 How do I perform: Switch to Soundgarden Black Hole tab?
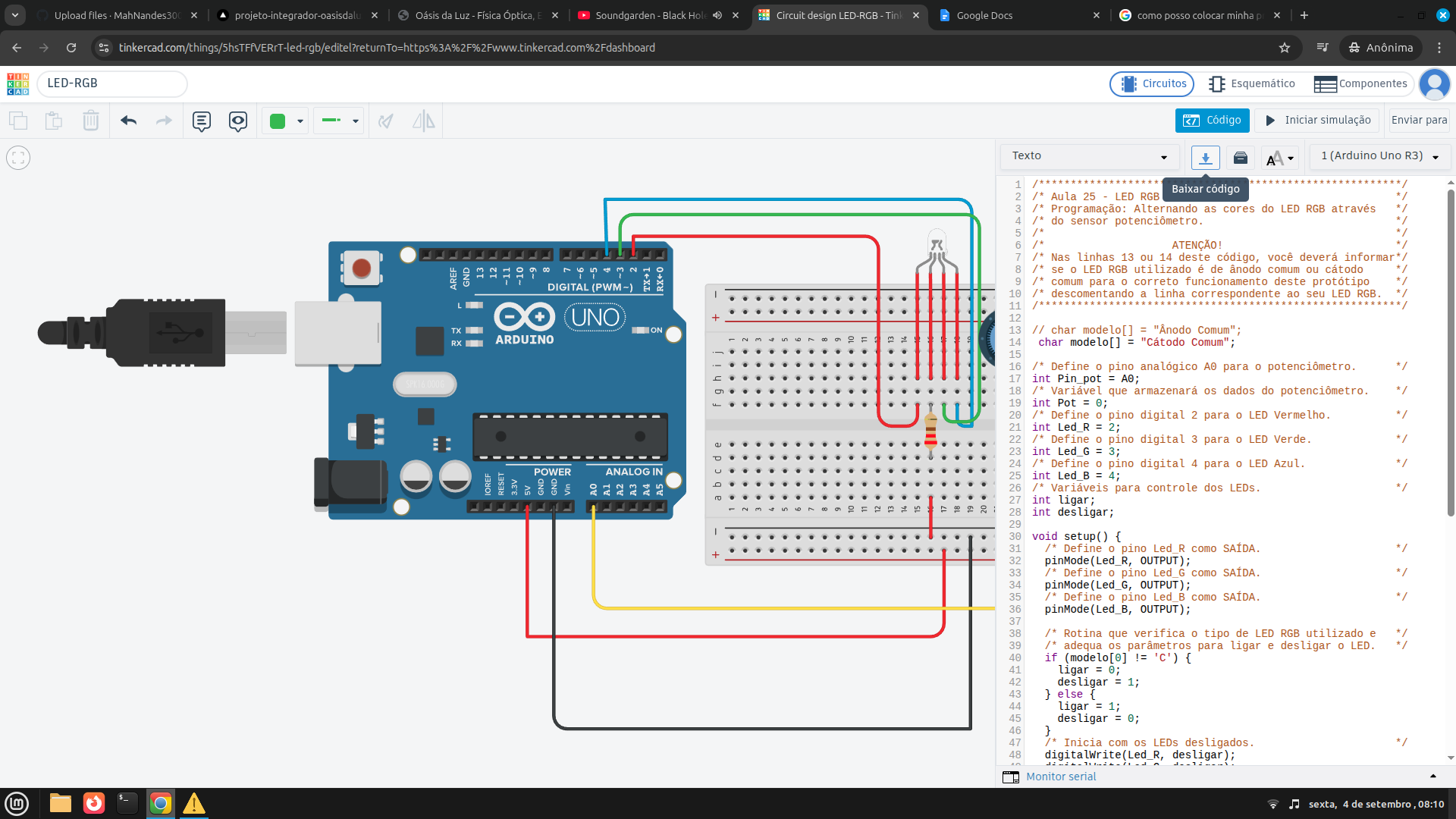point(651,15)
